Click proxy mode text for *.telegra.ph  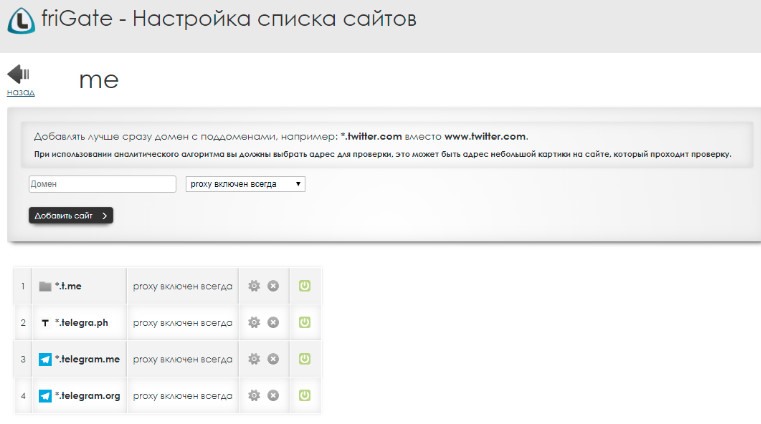(x=182, y=323)
